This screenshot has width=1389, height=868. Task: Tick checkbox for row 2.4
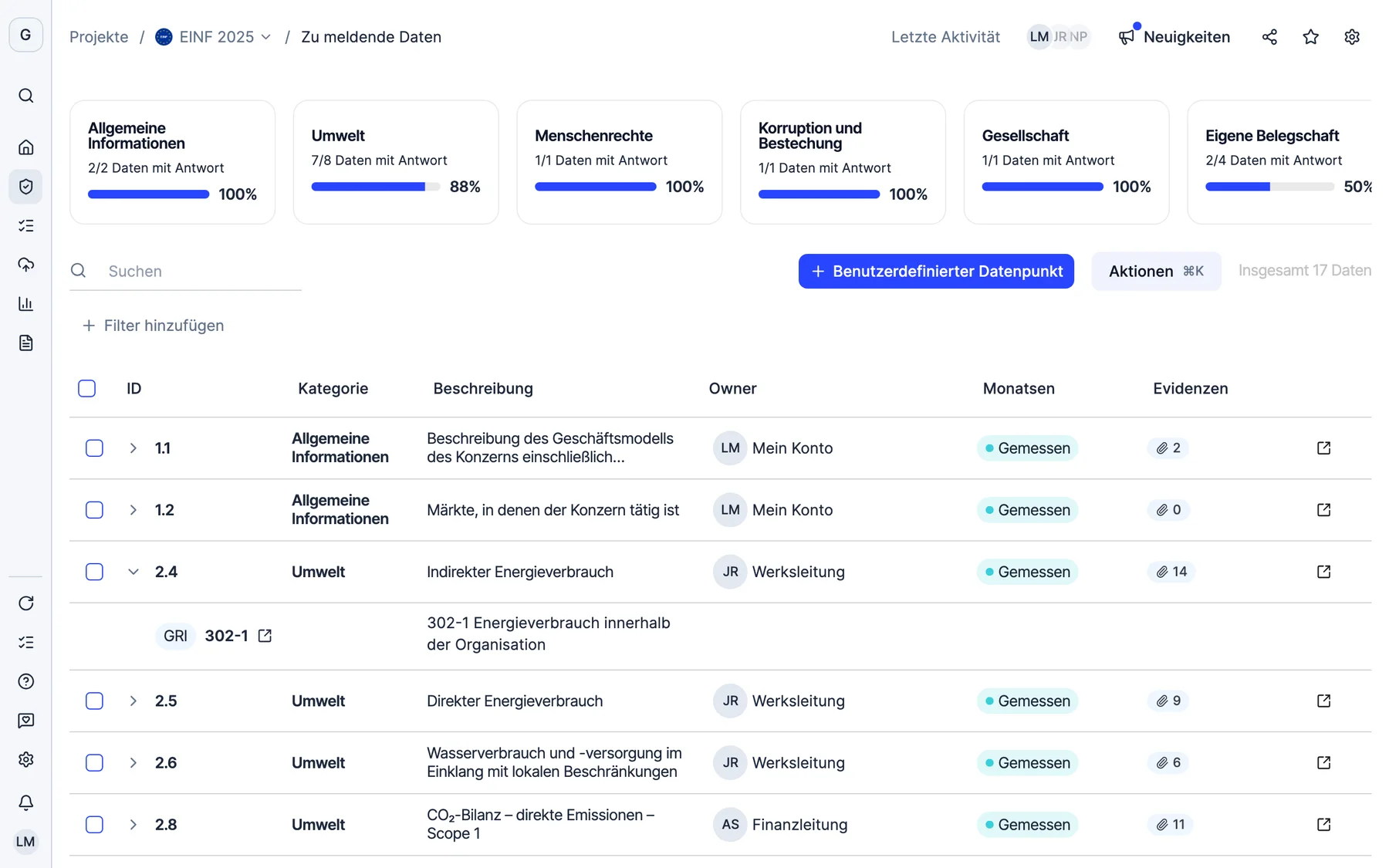coord(94,572)
